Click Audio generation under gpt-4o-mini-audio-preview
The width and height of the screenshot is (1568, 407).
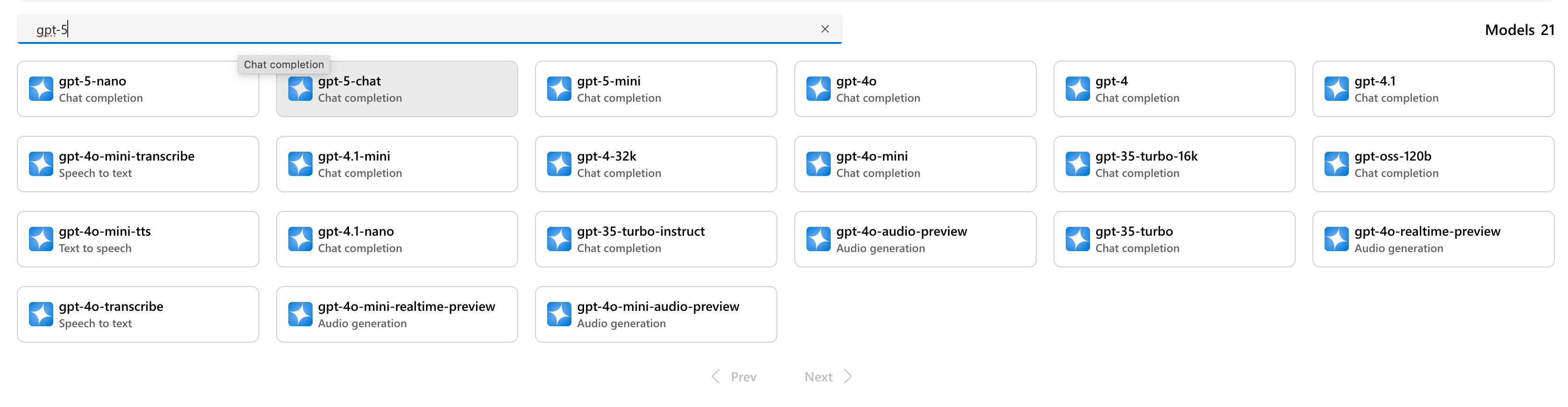tap(621, 323)
